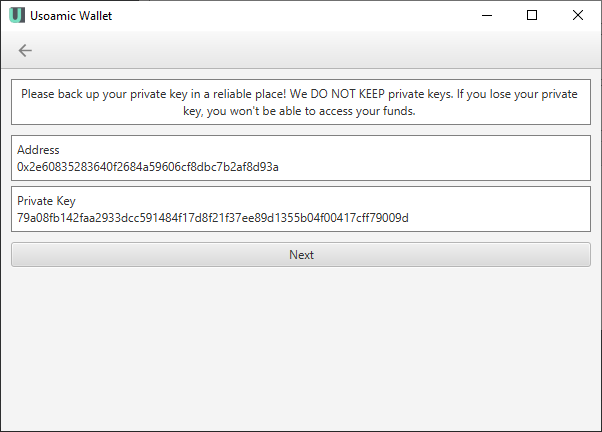Select the private key value text
The height and width of the screenshot is (432, 602).
213,218
